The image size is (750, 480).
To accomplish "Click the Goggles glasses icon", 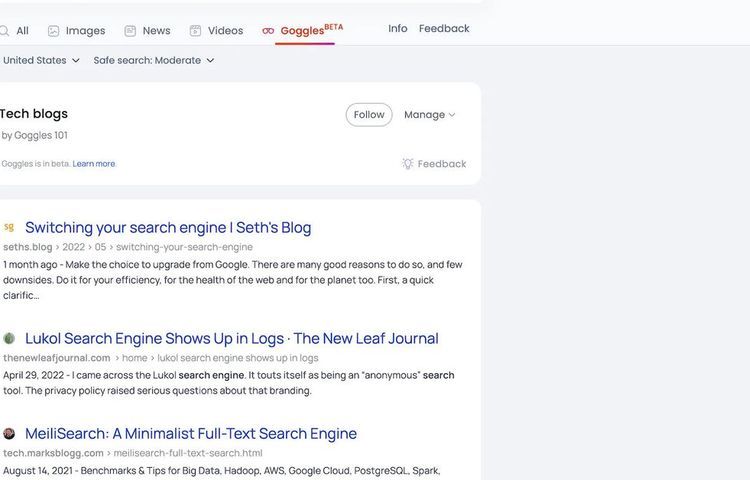I will (x=268, y=31).
